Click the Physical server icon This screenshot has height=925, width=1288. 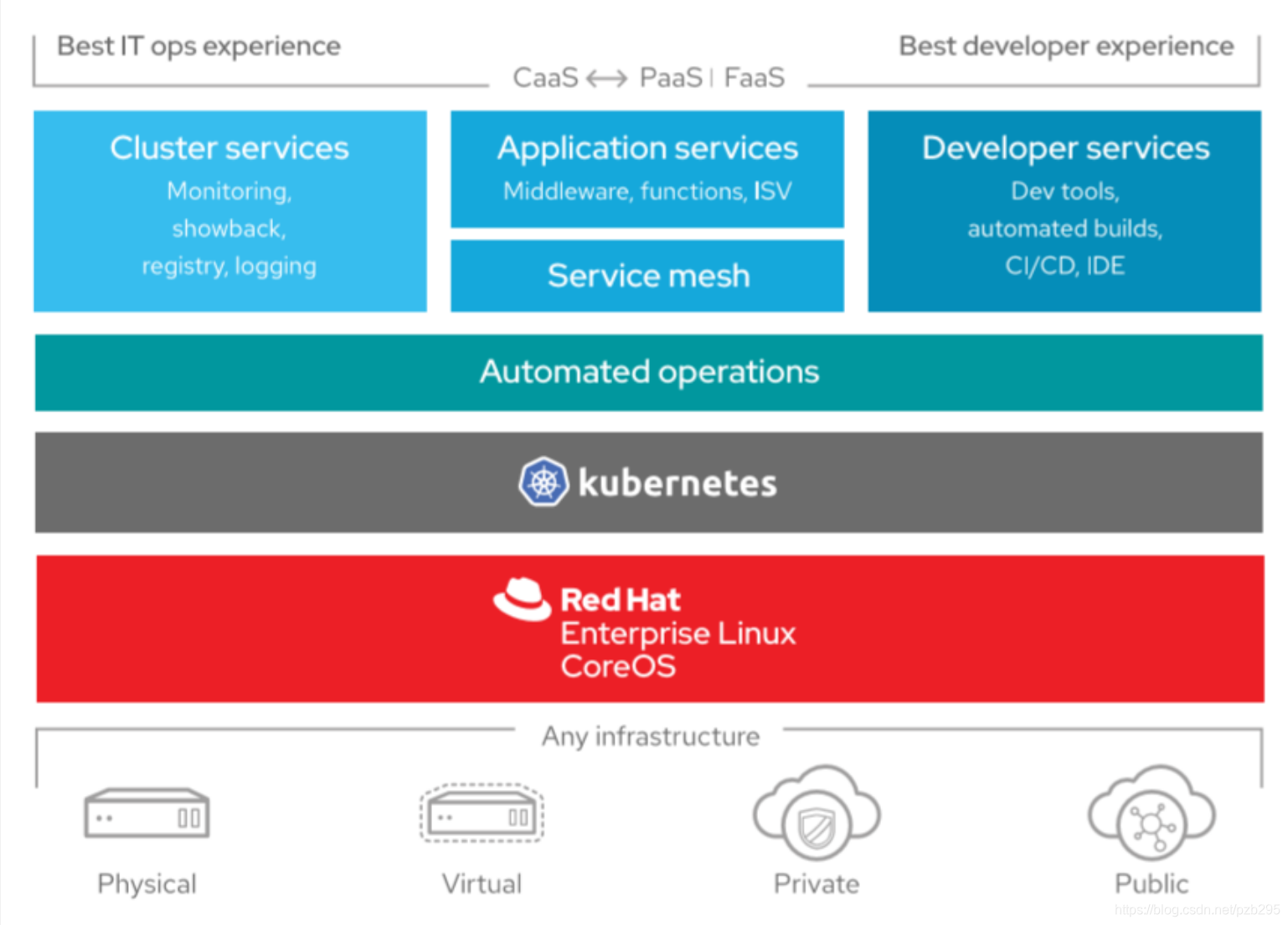pyautogui.click(x=146, y=813)
